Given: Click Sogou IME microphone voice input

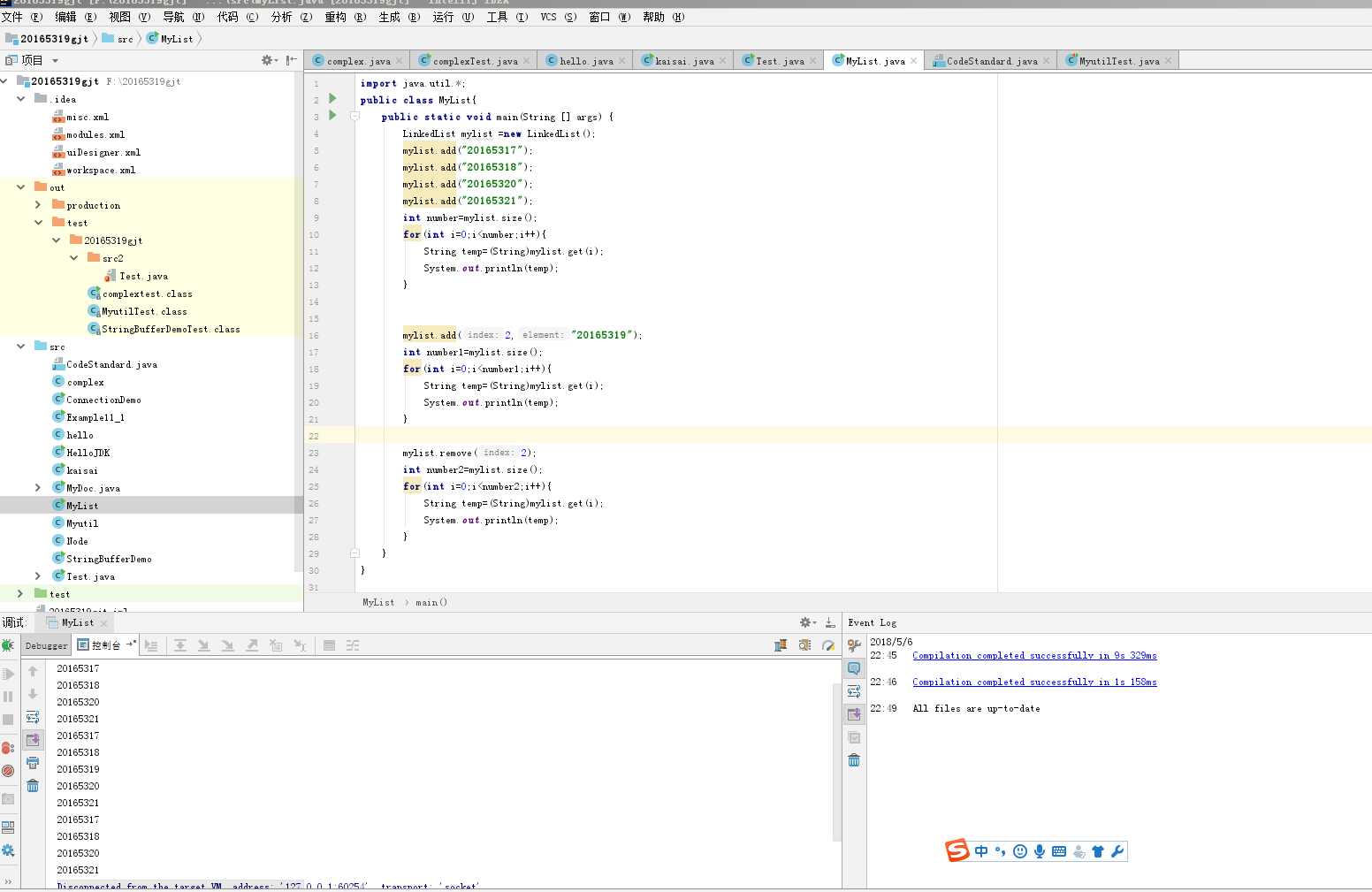Looking at the screenshot, I should [x=1040, y=851].
